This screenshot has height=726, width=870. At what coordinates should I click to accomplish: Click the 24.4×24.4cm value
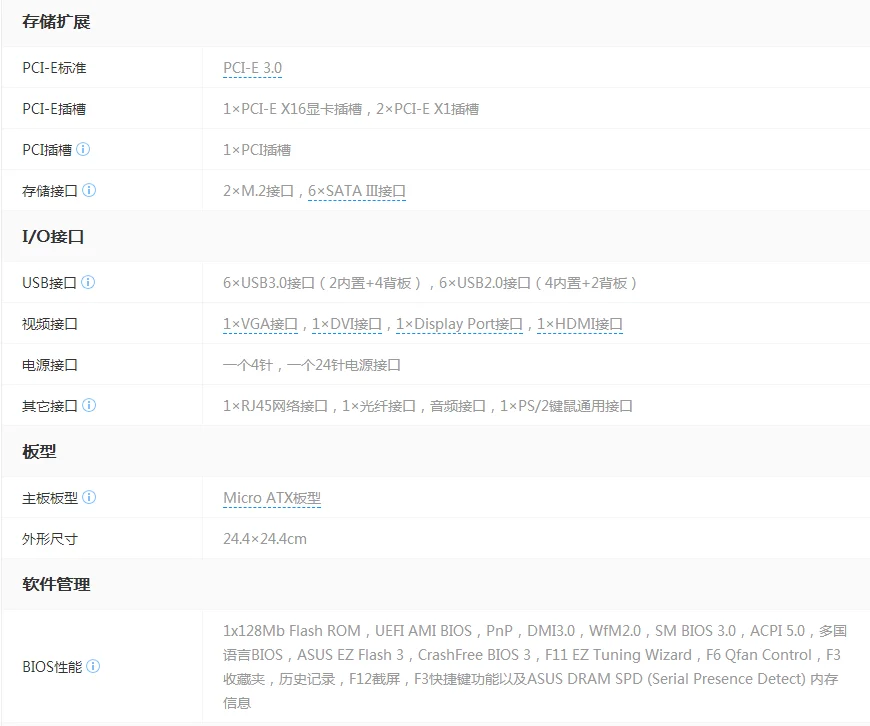tap(265, 539)
